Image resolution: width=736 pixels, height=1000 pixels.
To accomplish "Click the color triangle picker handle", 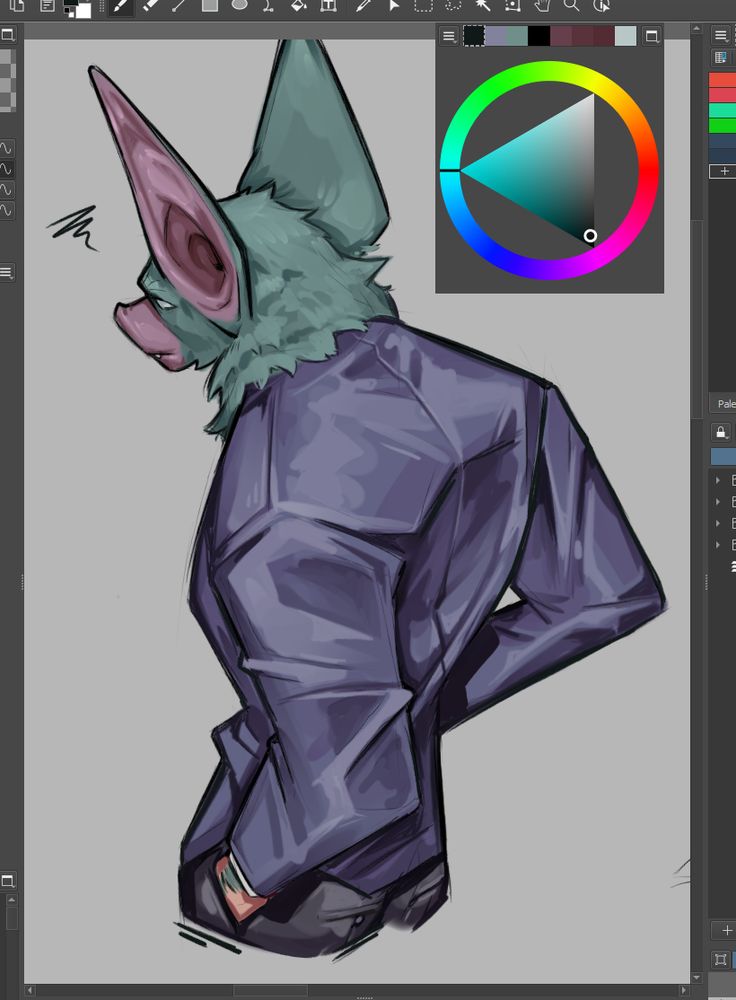I will pyautogui.click(x=590, y=236).
